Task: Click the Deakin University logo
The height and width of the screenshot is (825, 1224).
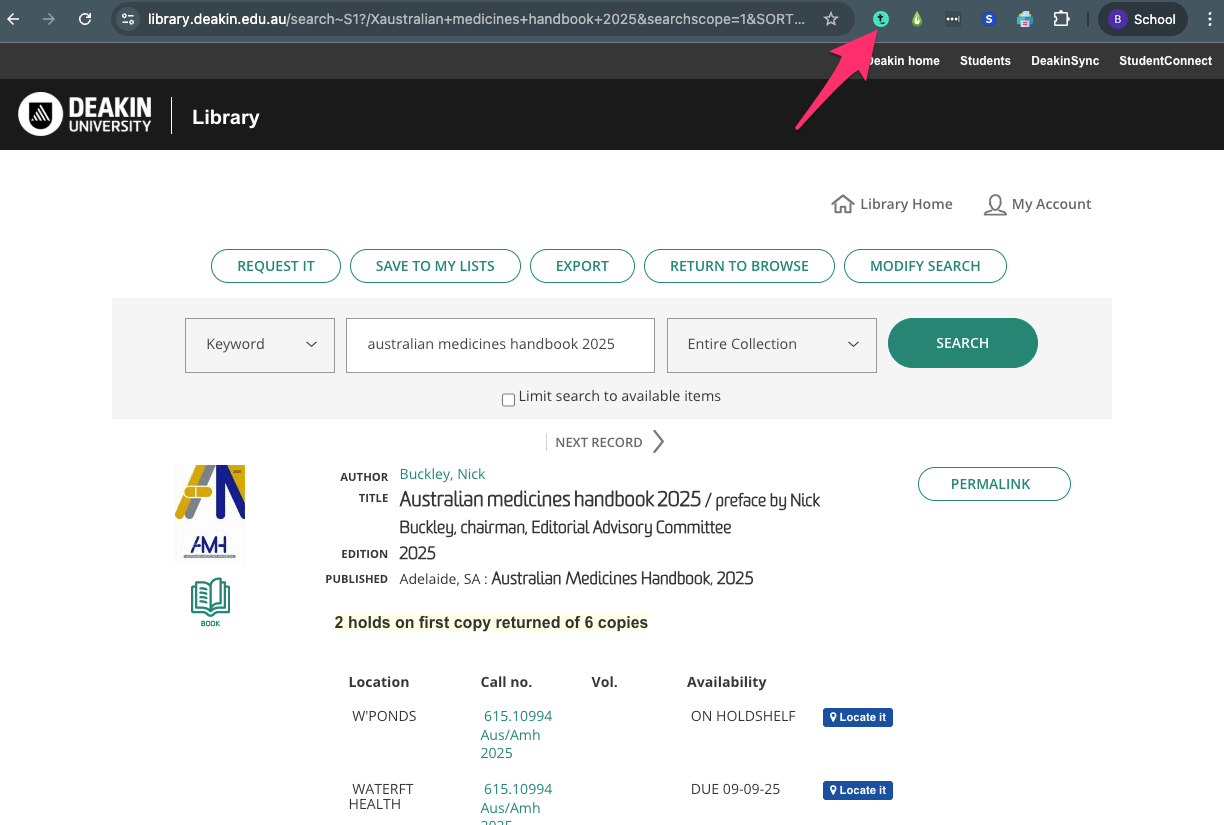Action: click(86, 115)
